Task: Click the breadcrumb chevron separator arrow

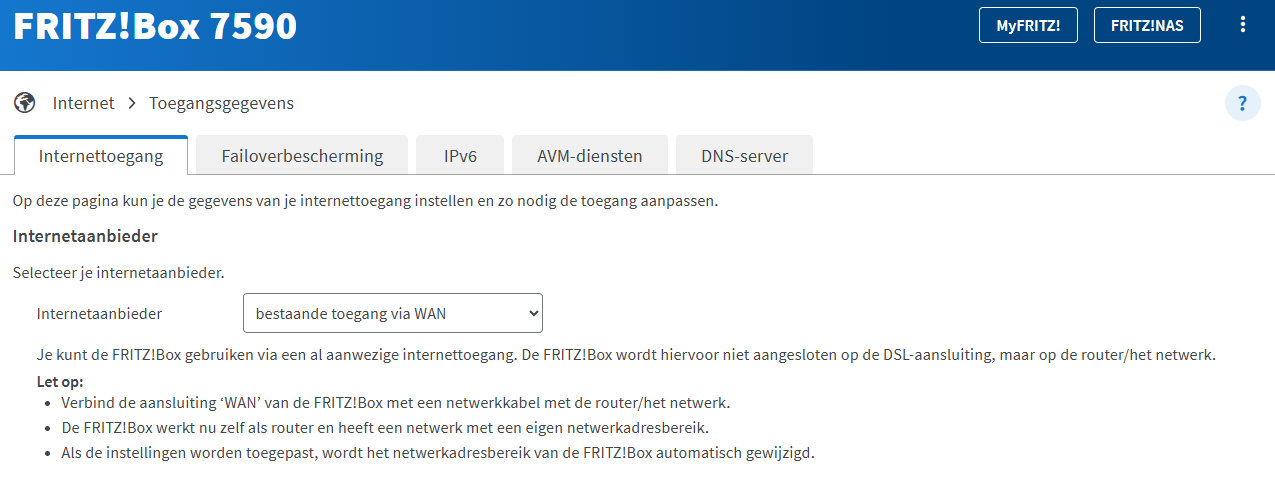Action: [132, 103]
